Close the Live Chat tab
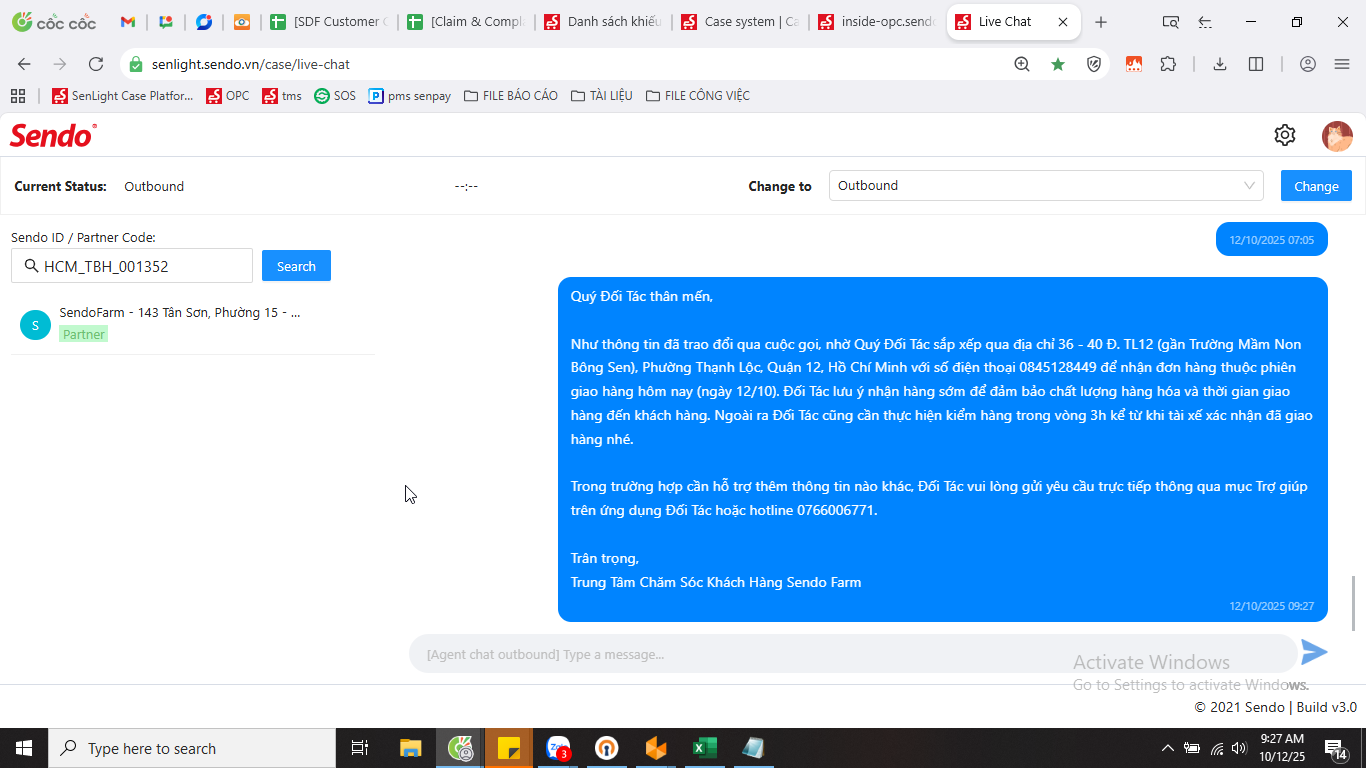Viewport: 1366px width, 768px height. [x=1063, y=22]
